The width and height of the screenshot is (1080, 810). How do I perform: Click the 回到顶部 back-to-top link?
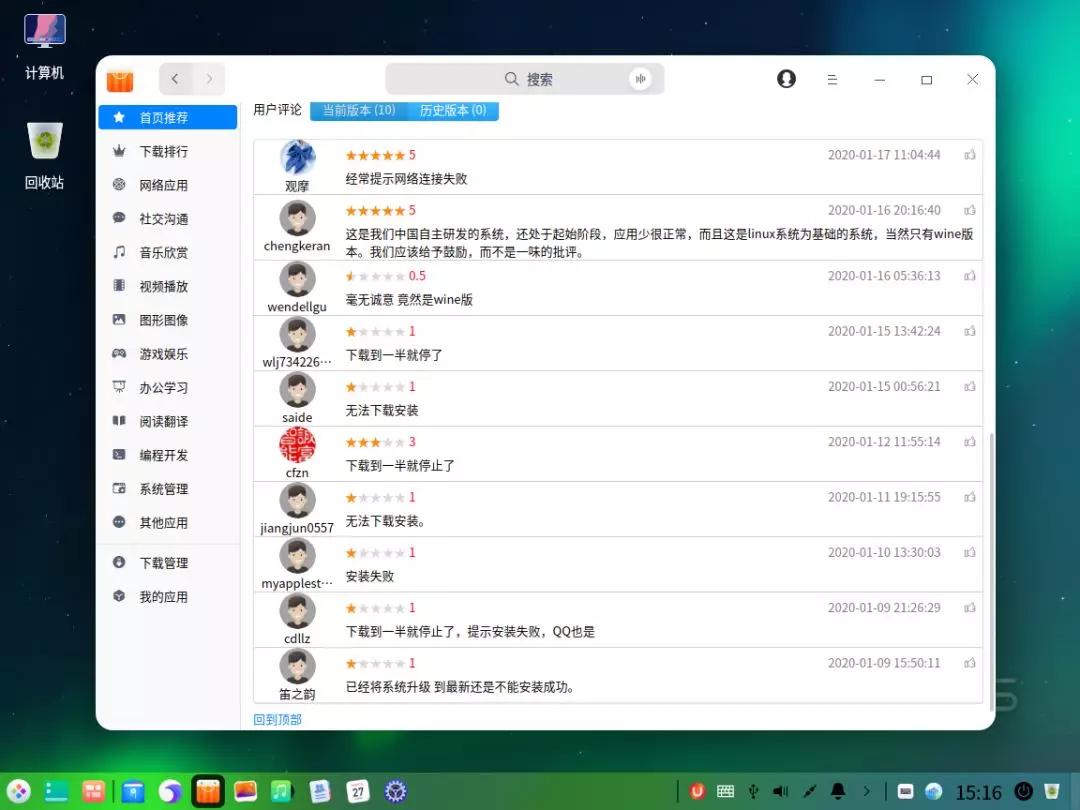[276, 718]
